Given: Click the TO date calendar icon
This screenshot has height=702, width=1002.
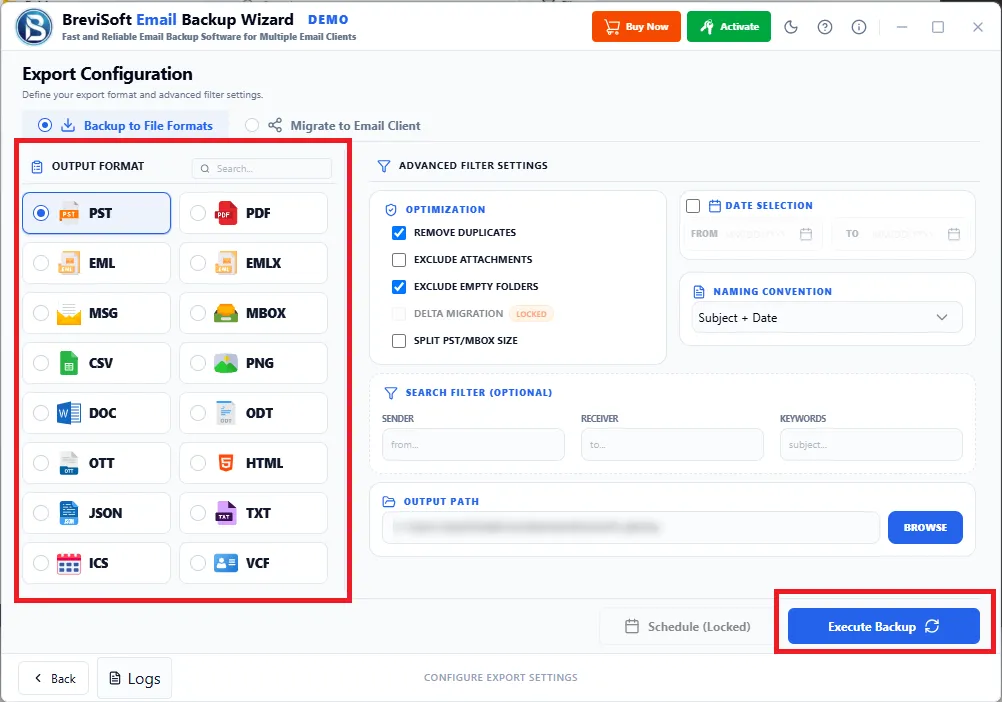Looking at the screenshot, I should tap(954, 234).
